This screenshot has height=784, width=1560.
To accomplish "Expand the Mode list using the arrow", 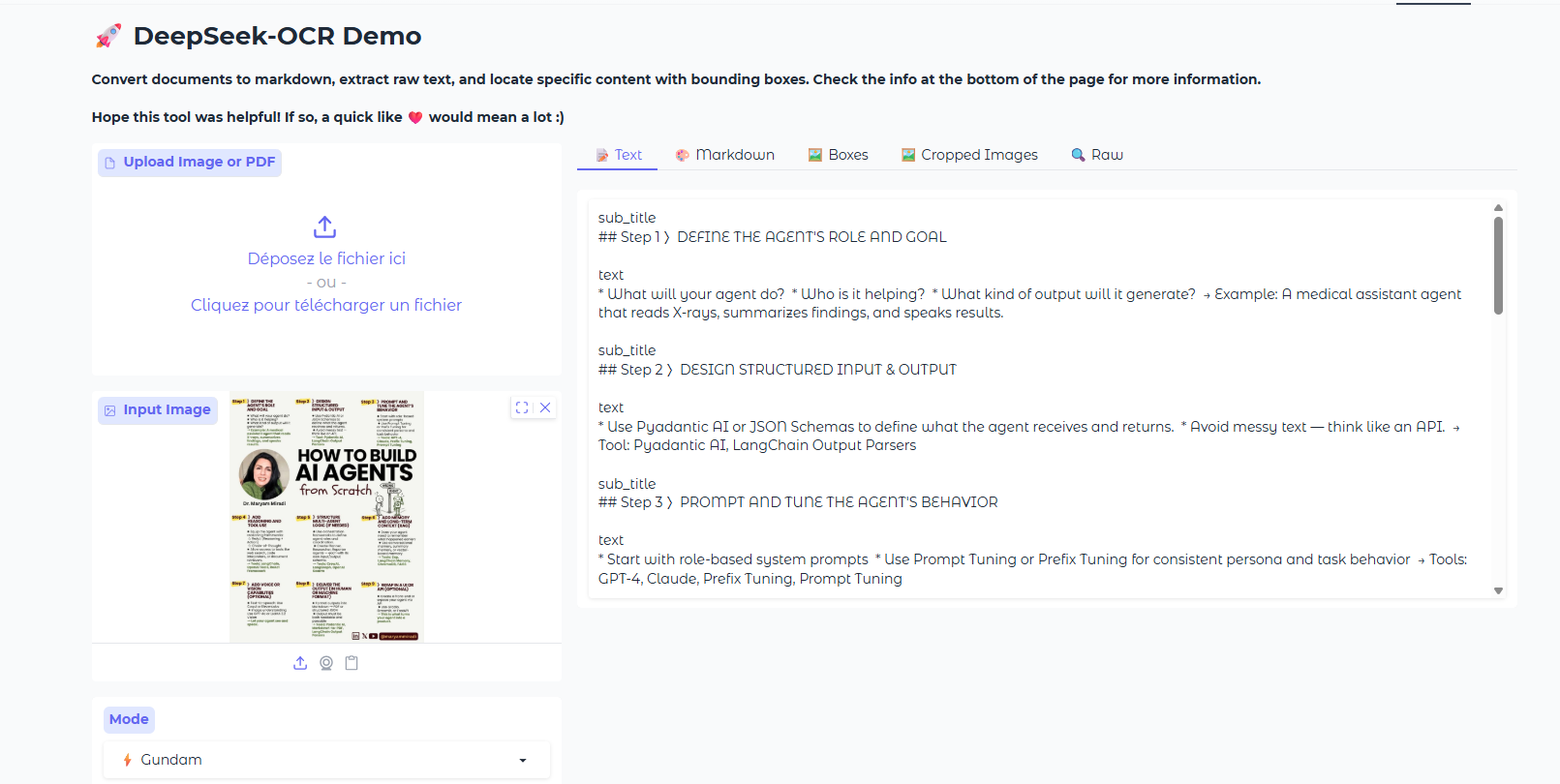I will (x=523, y=760).
